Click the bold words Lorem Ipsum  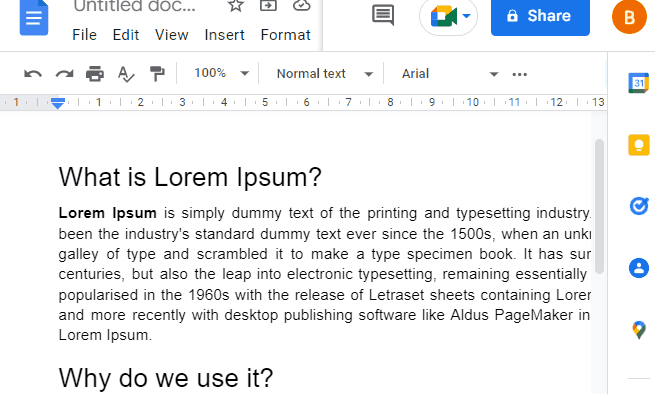click(x=107, y=213)
